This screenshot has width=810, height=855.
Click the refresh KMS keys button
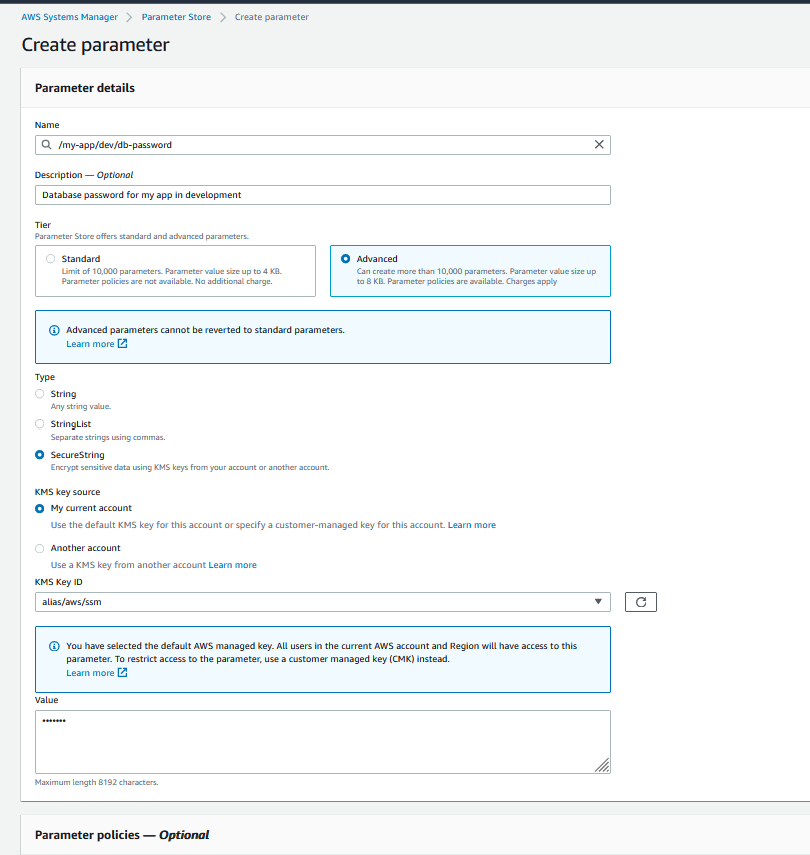point(640,602)
